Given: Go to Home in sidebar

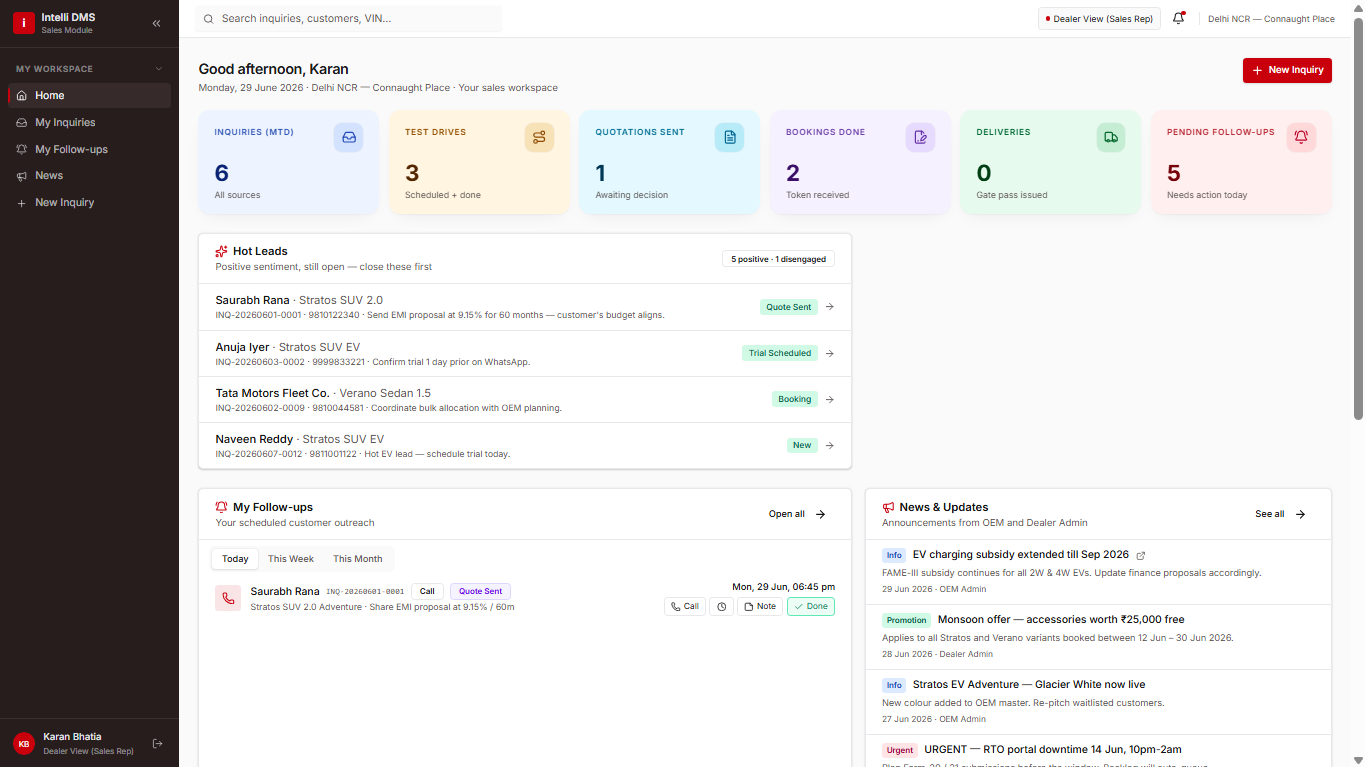Looking at the screenshot, I should (89, 95).
